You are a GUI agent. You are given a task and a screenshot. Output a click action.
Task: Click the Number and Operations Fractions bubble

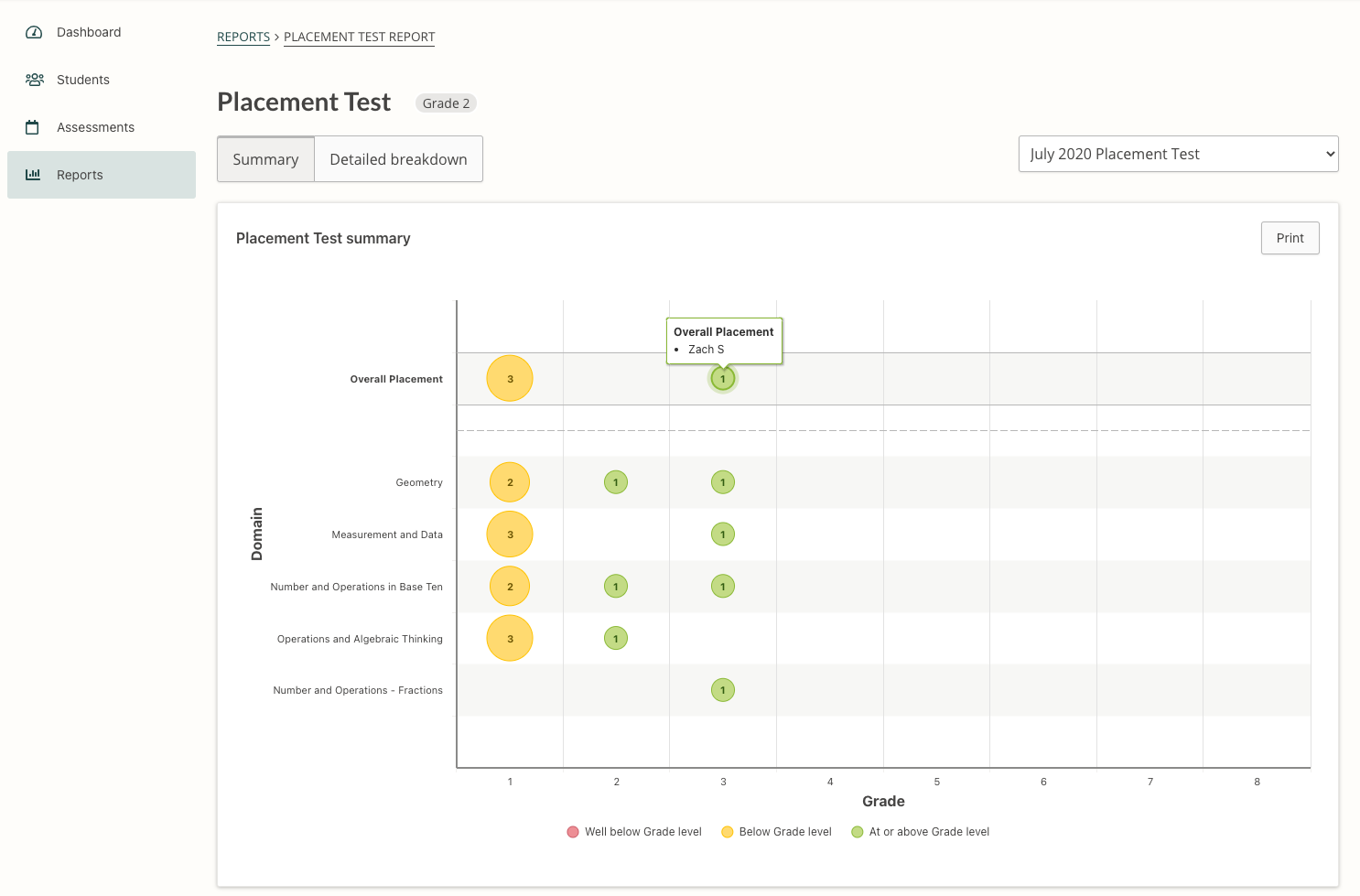(723, 689)
